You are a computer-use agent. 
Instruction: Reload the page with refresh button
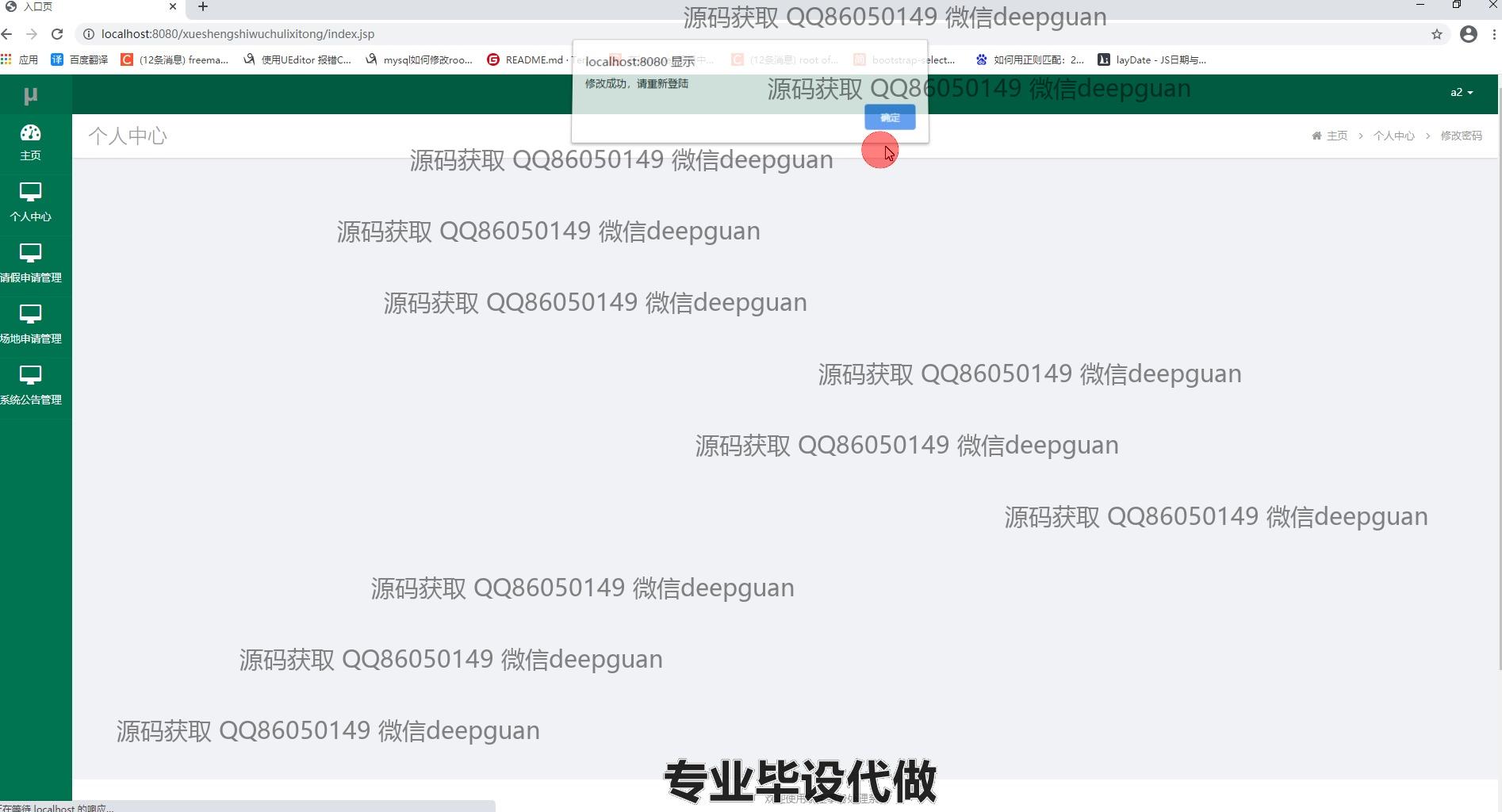pos(57,34)
